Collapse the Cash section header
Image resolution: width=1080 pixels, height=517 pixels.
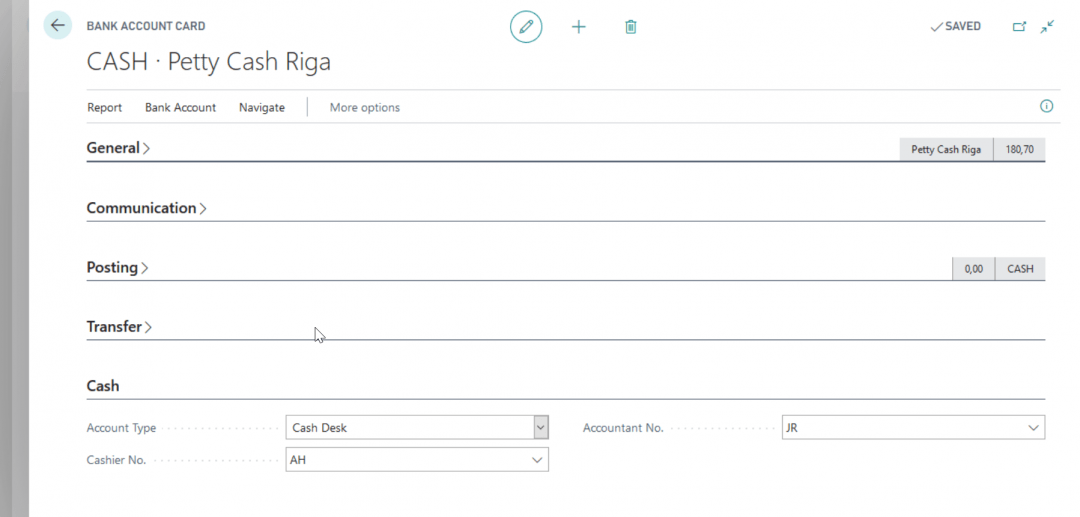coord(103,386)
